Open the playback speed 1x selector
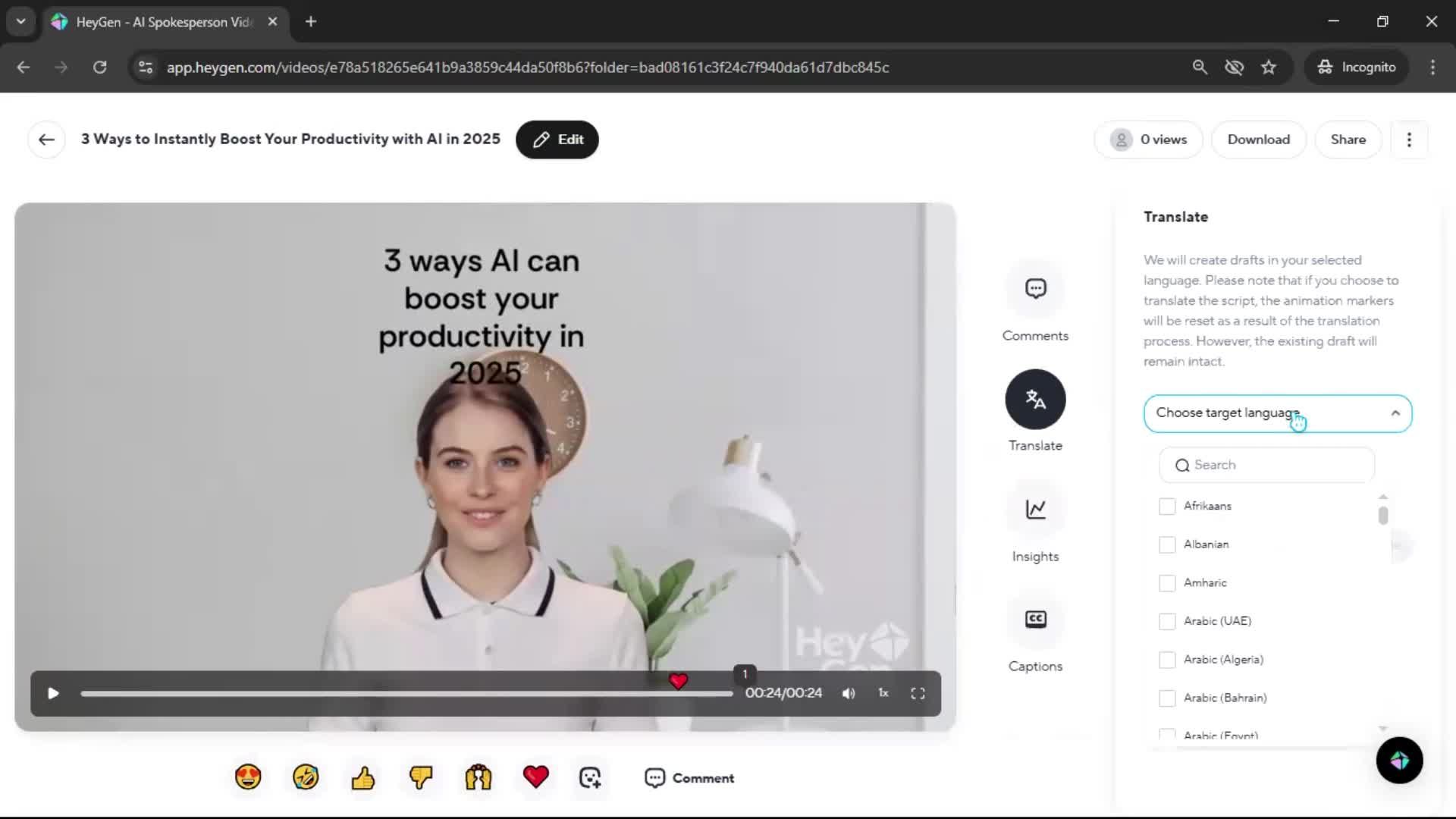This screenshot has height=819, width=1456. 883,693
